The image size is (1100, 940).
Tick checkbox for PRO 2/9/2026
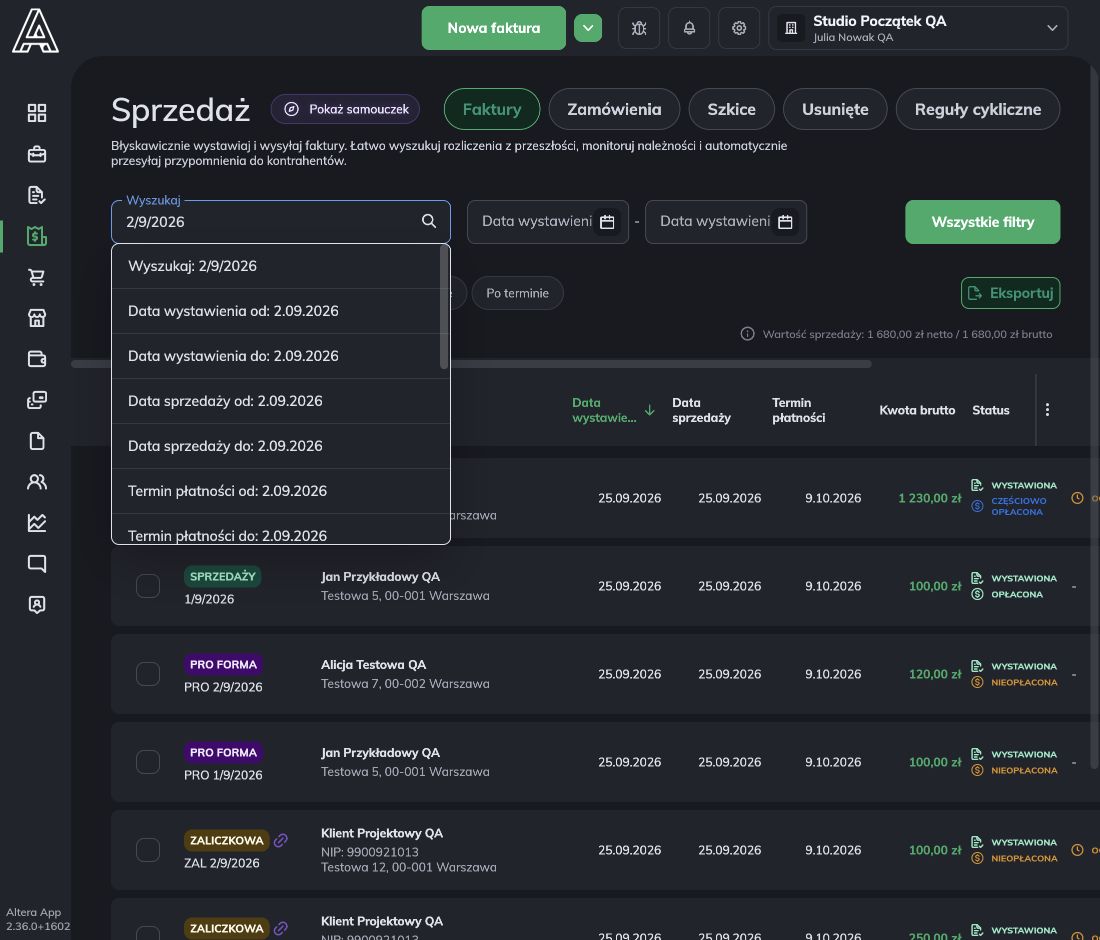tap(148, 674)
